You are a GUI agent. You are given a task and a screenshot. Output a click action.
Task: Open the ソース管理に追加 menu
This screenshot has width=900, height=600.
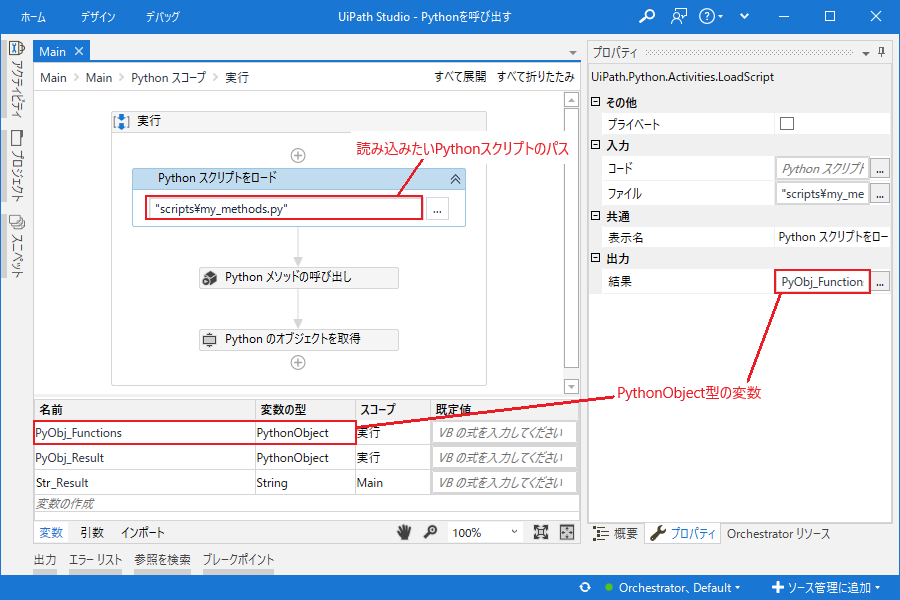(826, 587)
